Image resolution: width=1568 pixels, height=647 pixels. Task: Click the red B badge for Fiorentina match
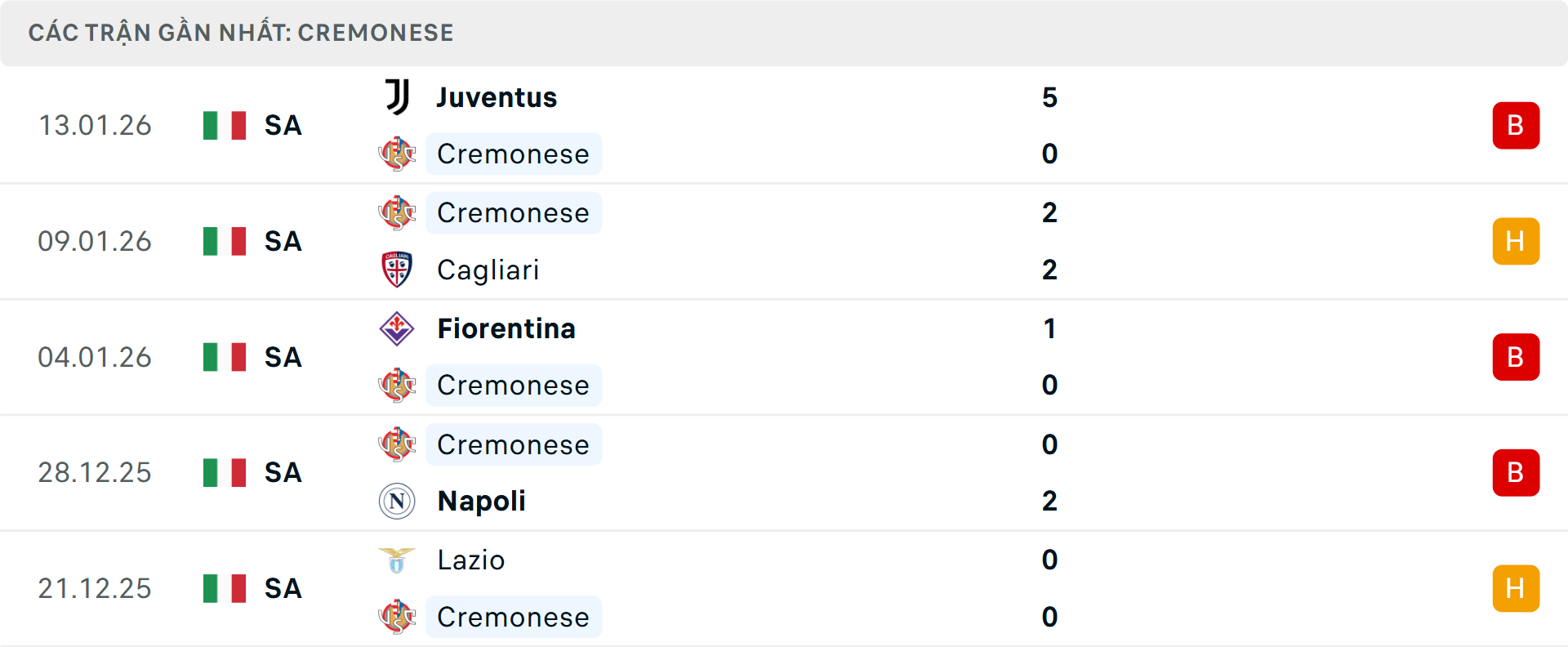click(1516, 357)
